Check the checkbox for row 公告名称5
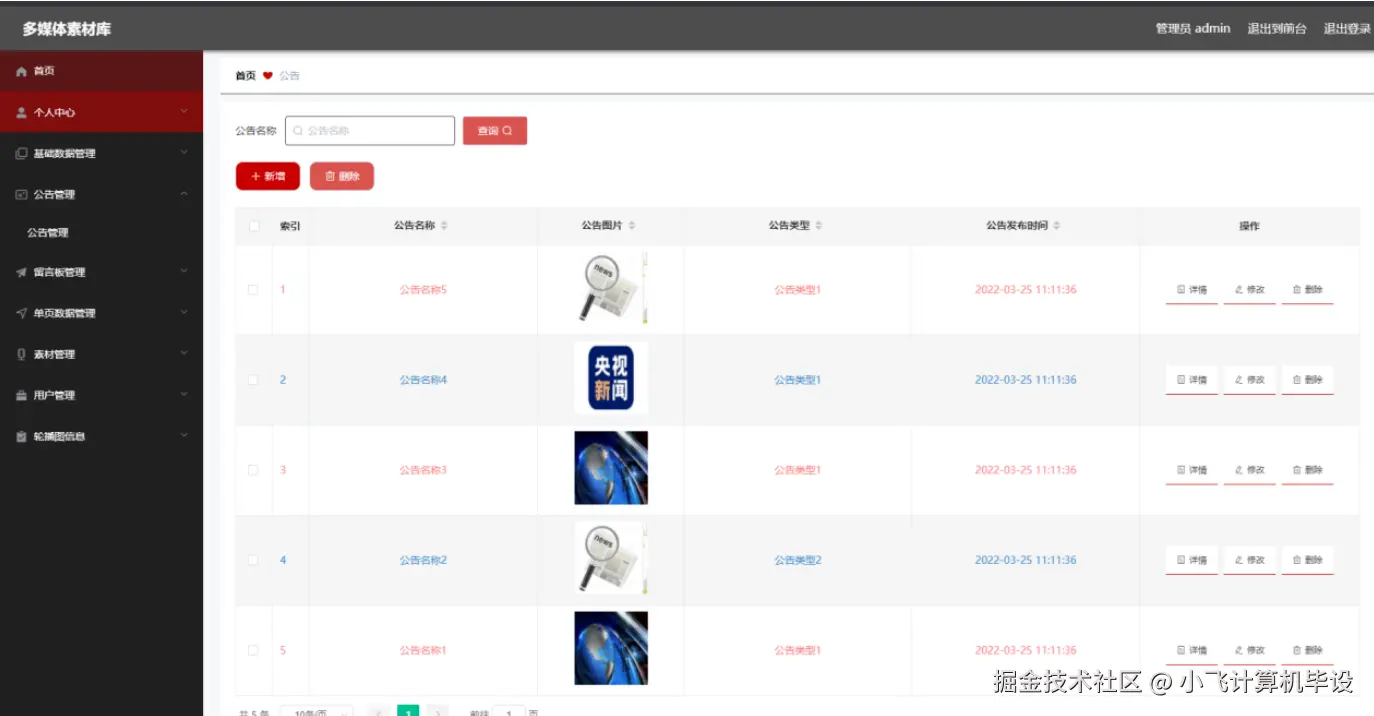 pos(253,290)
